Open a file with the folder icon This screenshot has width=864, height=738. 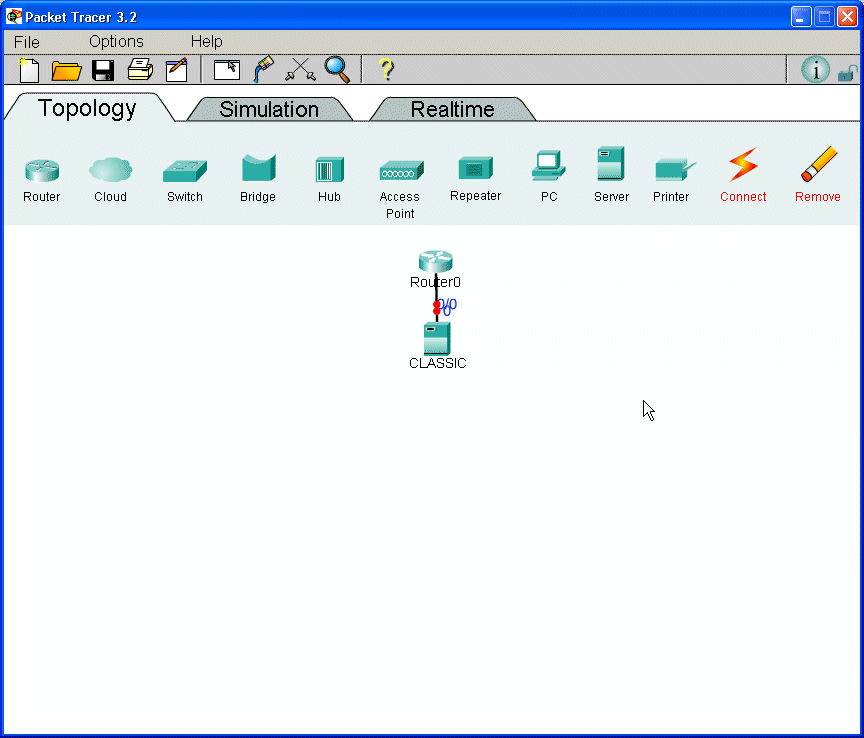[66, 71]
